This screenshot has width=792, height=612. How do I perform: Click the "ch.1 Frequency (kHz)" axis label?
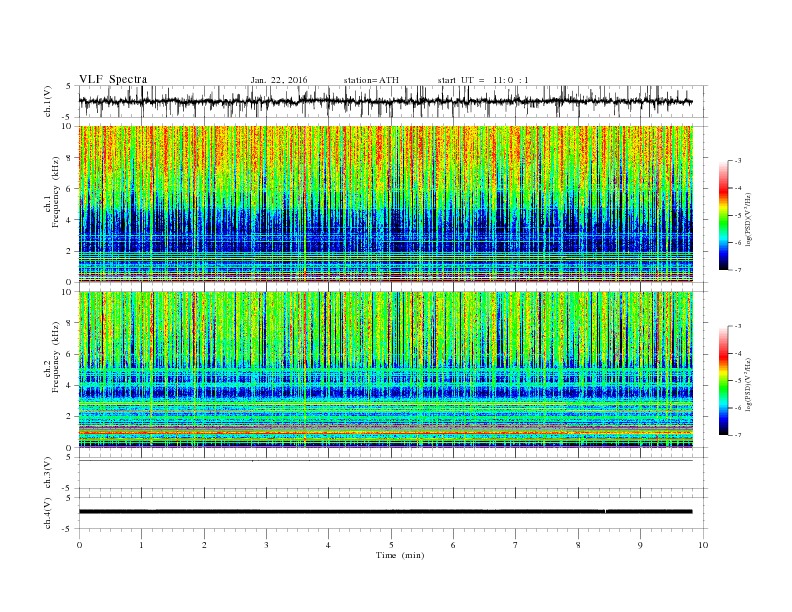click(52, 192)
